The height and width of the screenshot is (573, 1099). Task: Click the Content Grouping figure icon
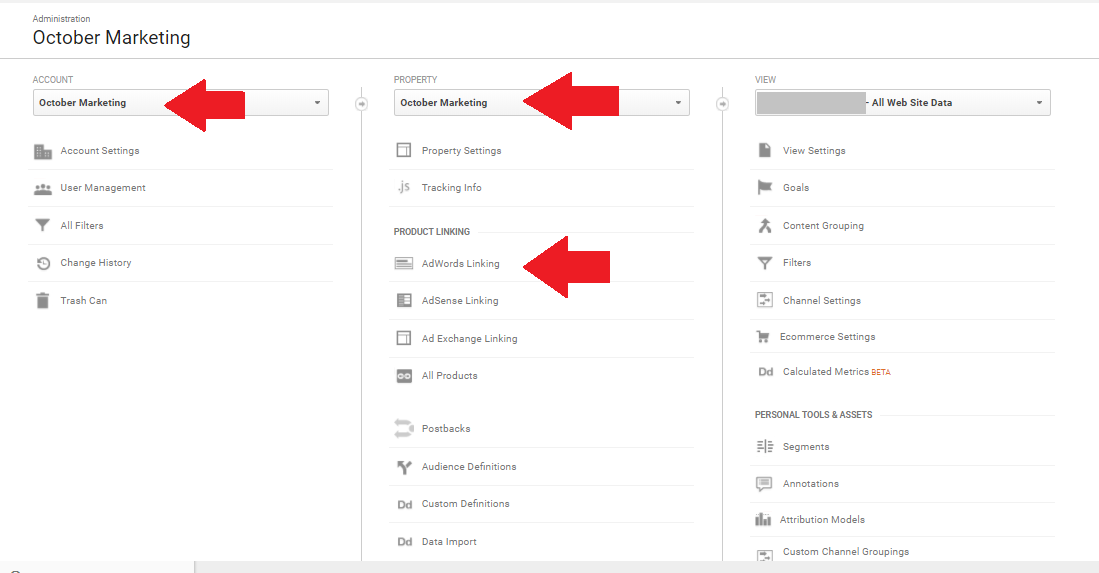(x=765, y=226)
